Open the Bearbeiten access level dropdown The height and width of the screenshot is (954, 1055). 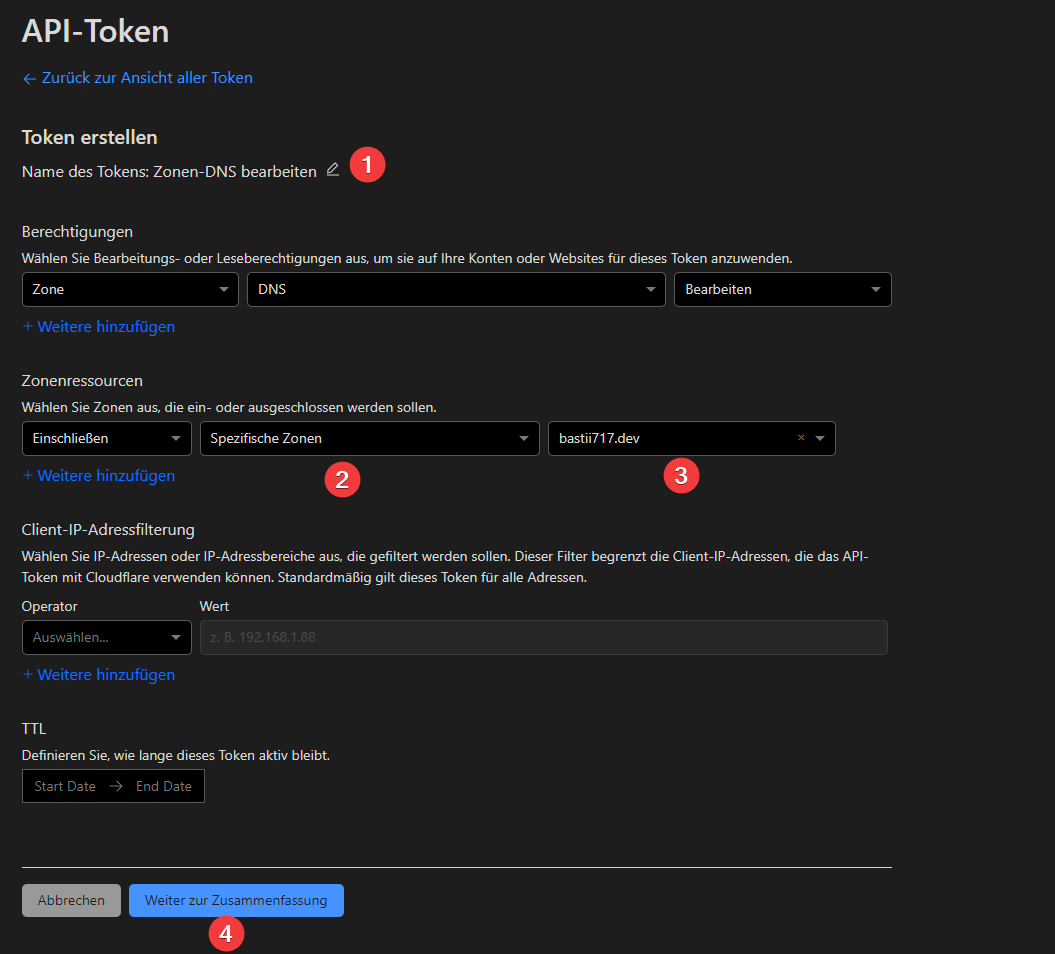click(782, 289)
